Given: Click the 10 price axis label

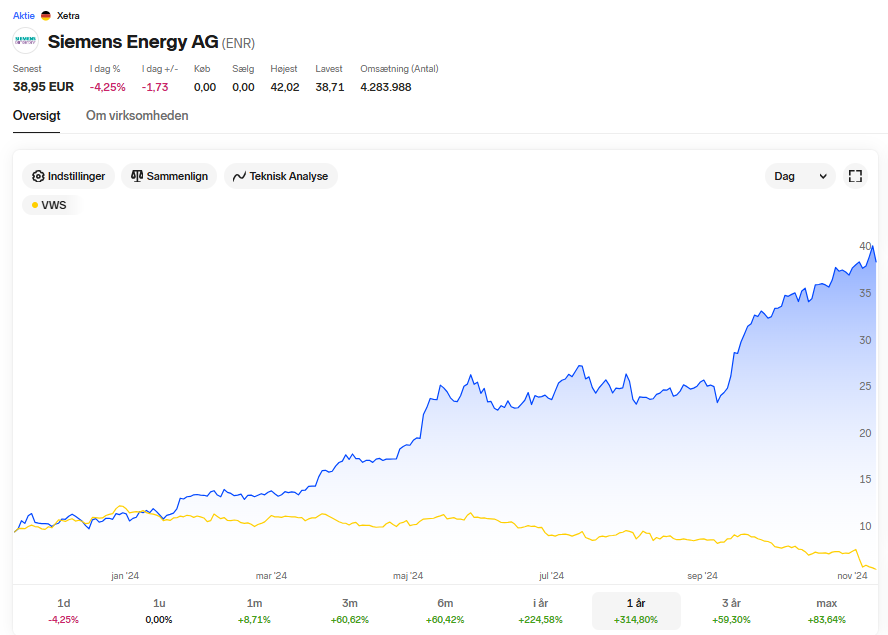Looking at the screenshot, I should (x=865, y=526).
